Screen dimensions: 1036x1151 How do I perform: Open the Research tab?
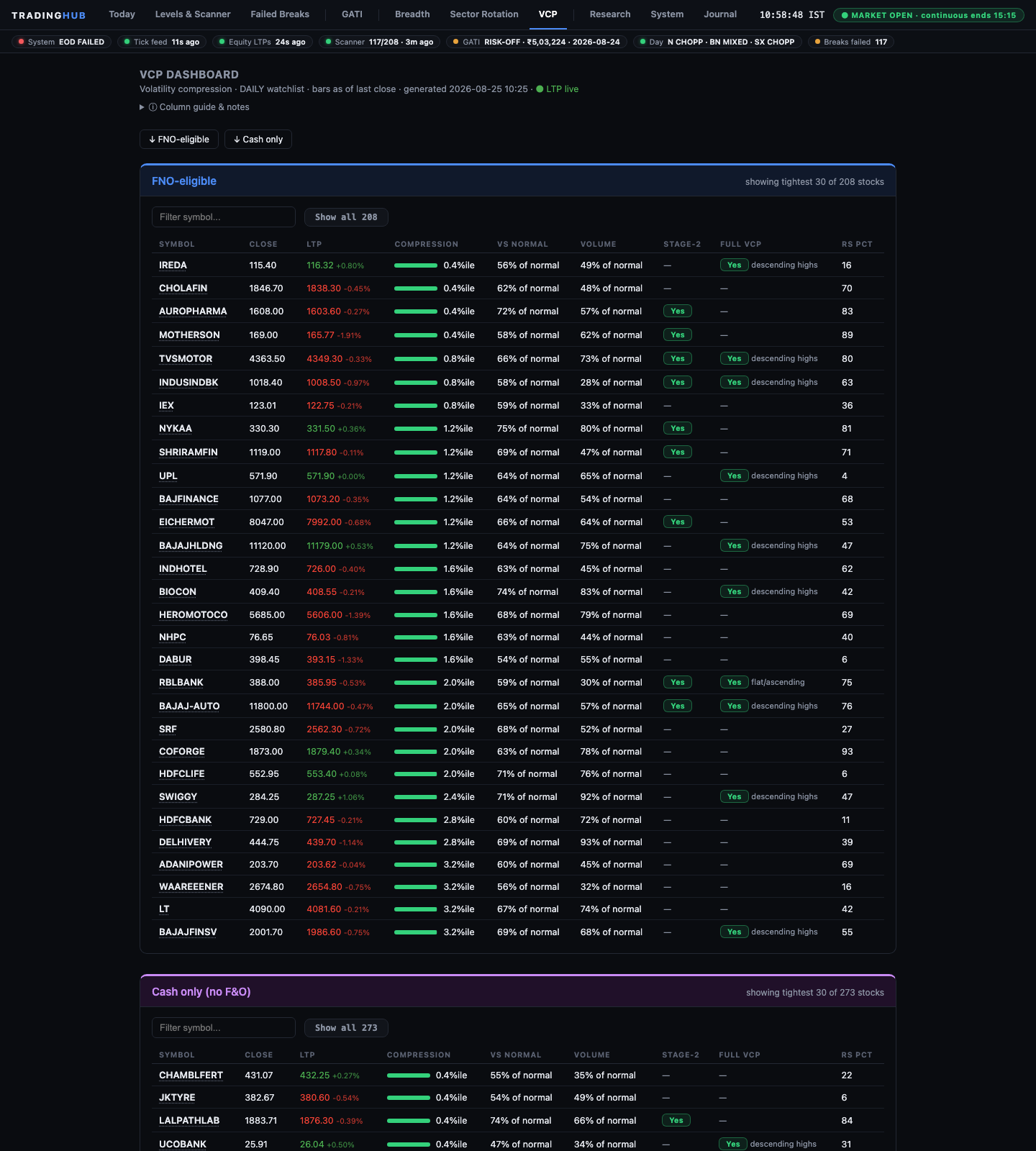point(610,14)
